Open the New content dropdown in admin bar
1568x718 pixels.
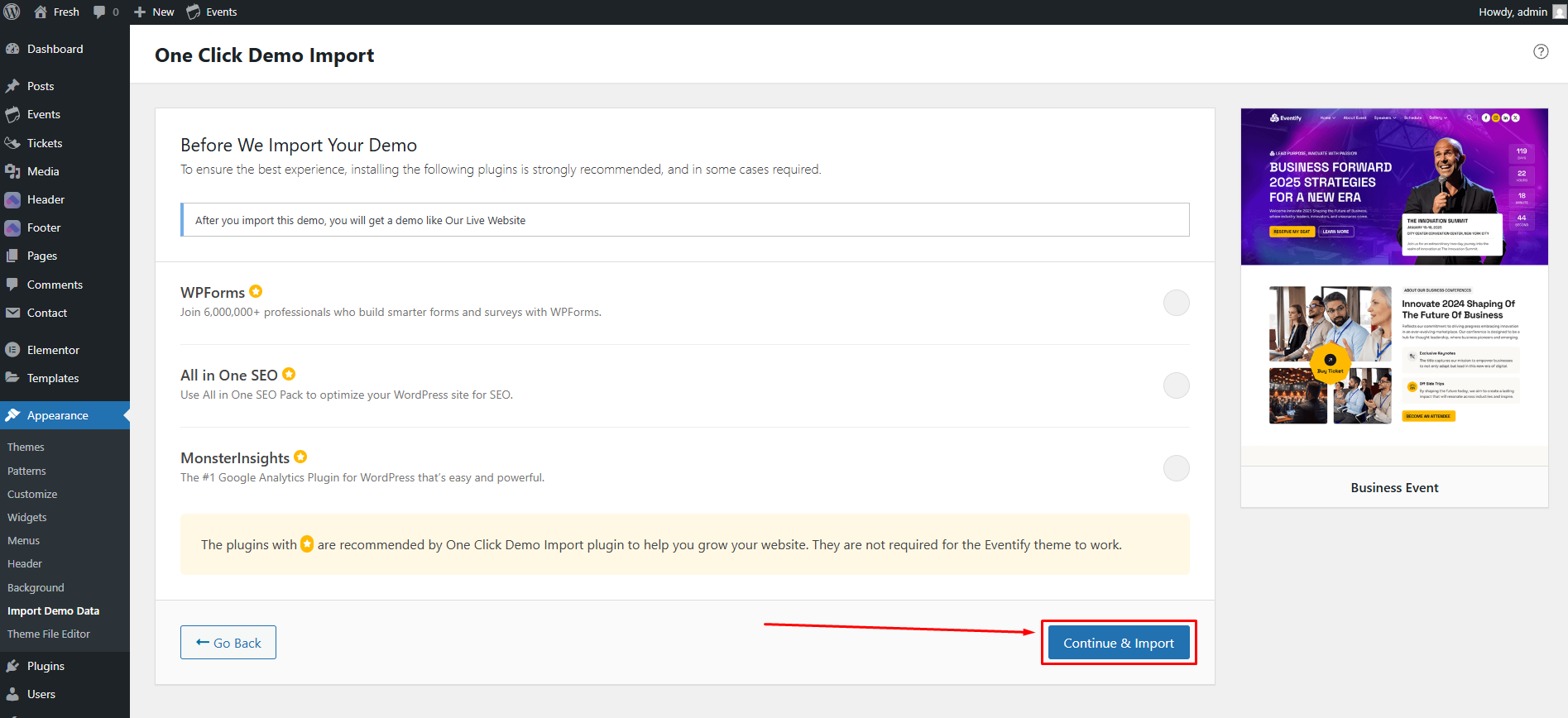[x=154, y=12]
